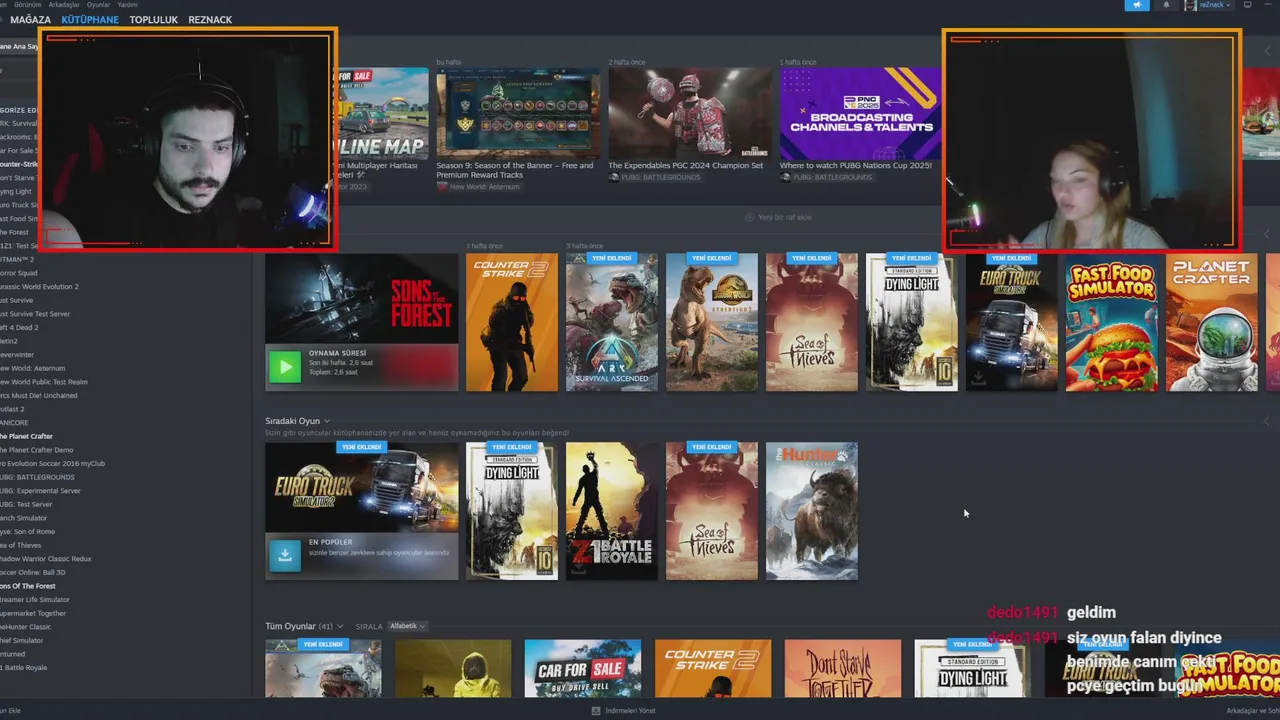
Task: Select Counter-Strike 2 cover in recent games
Action: point(511,322)
